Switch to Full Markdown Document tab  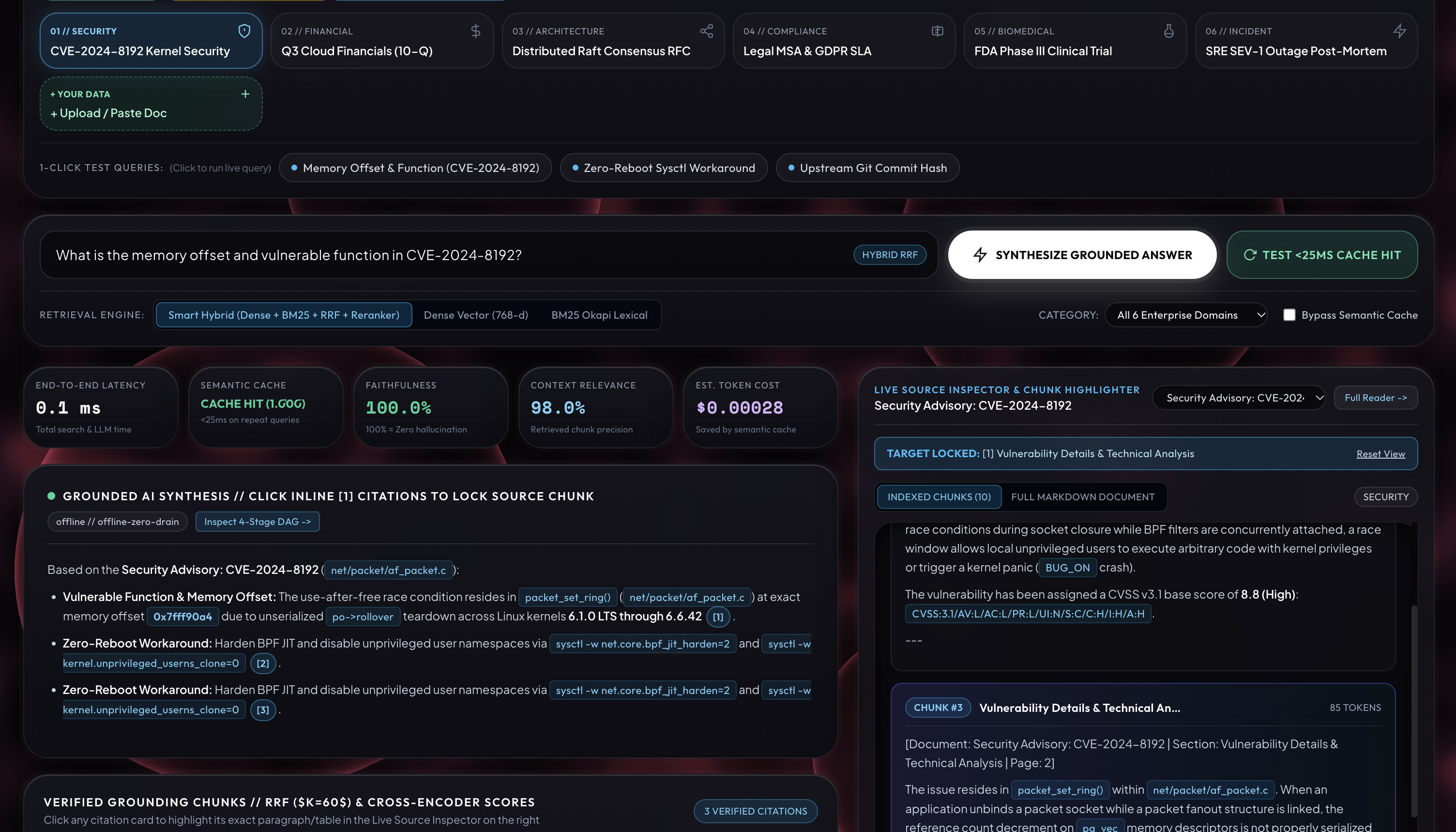pos(1083,496)
